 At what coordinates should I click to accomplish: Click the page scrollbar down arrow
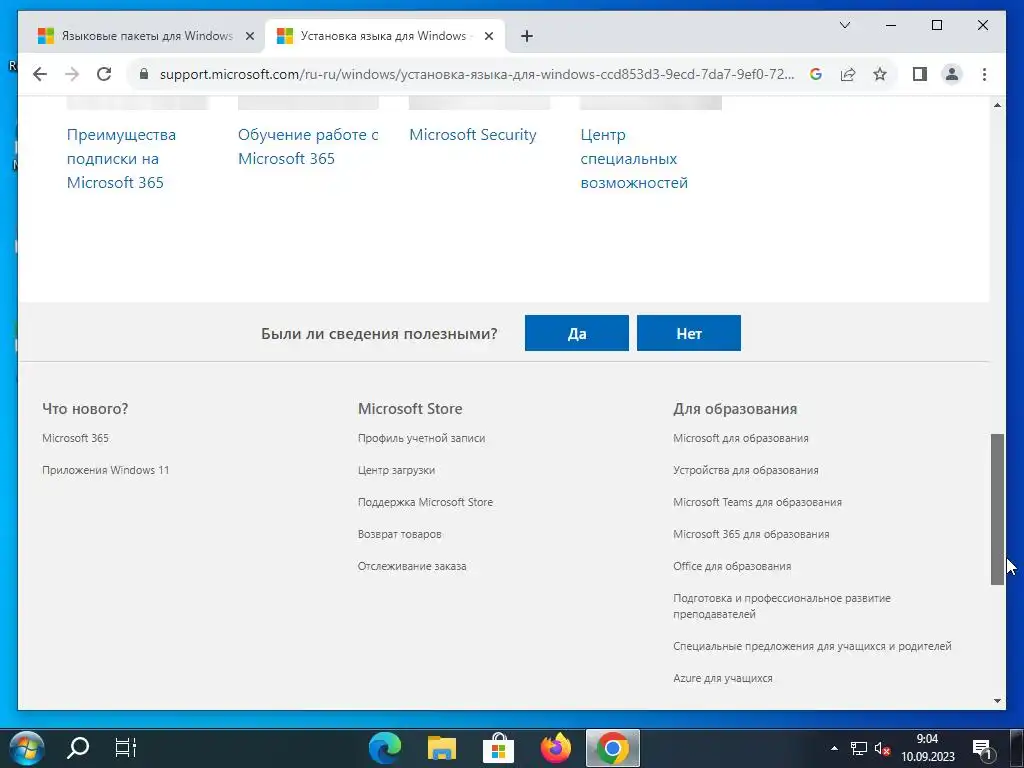tap(997, 701)
